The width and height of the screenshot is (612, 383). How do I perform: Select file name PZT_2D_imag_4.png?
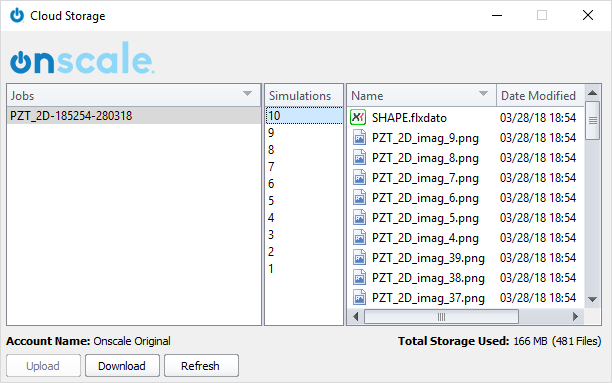click(425, 238)
